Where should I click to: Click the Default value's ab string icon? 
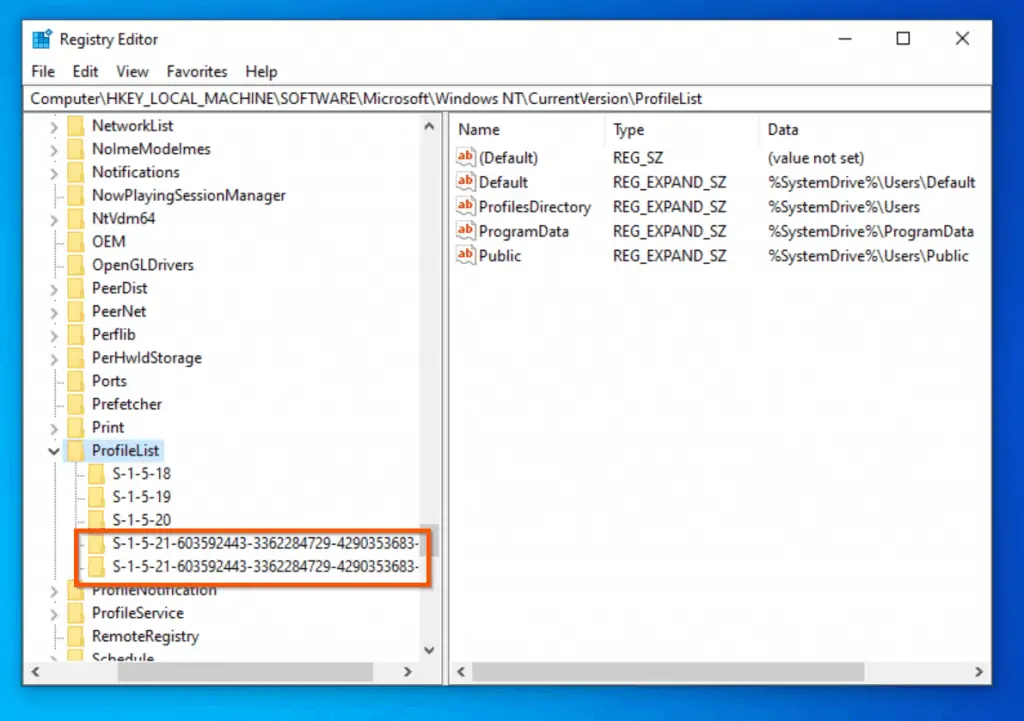[x=464, y=182]
